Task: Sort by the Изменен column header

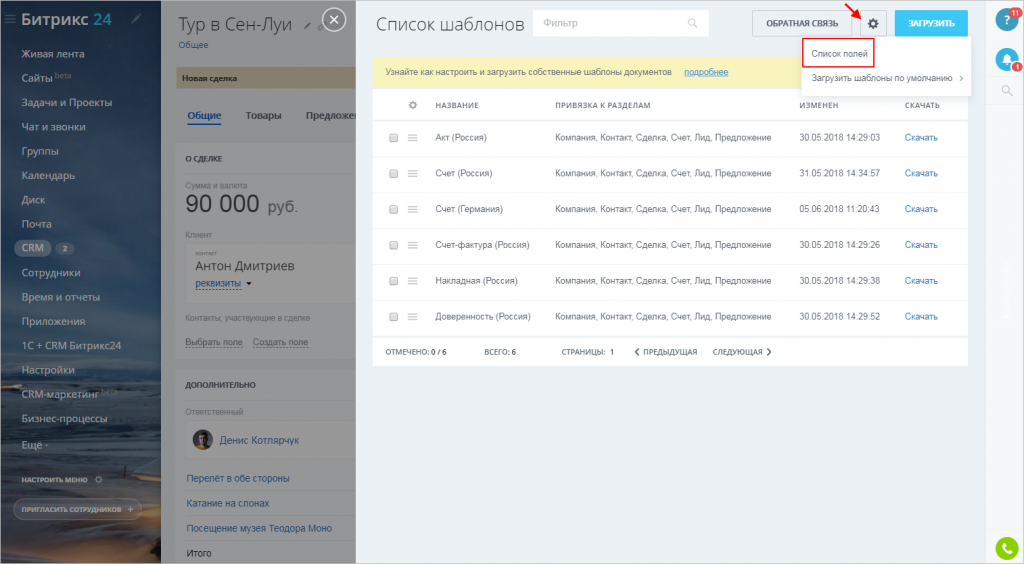Action: (x=819, y=105)
